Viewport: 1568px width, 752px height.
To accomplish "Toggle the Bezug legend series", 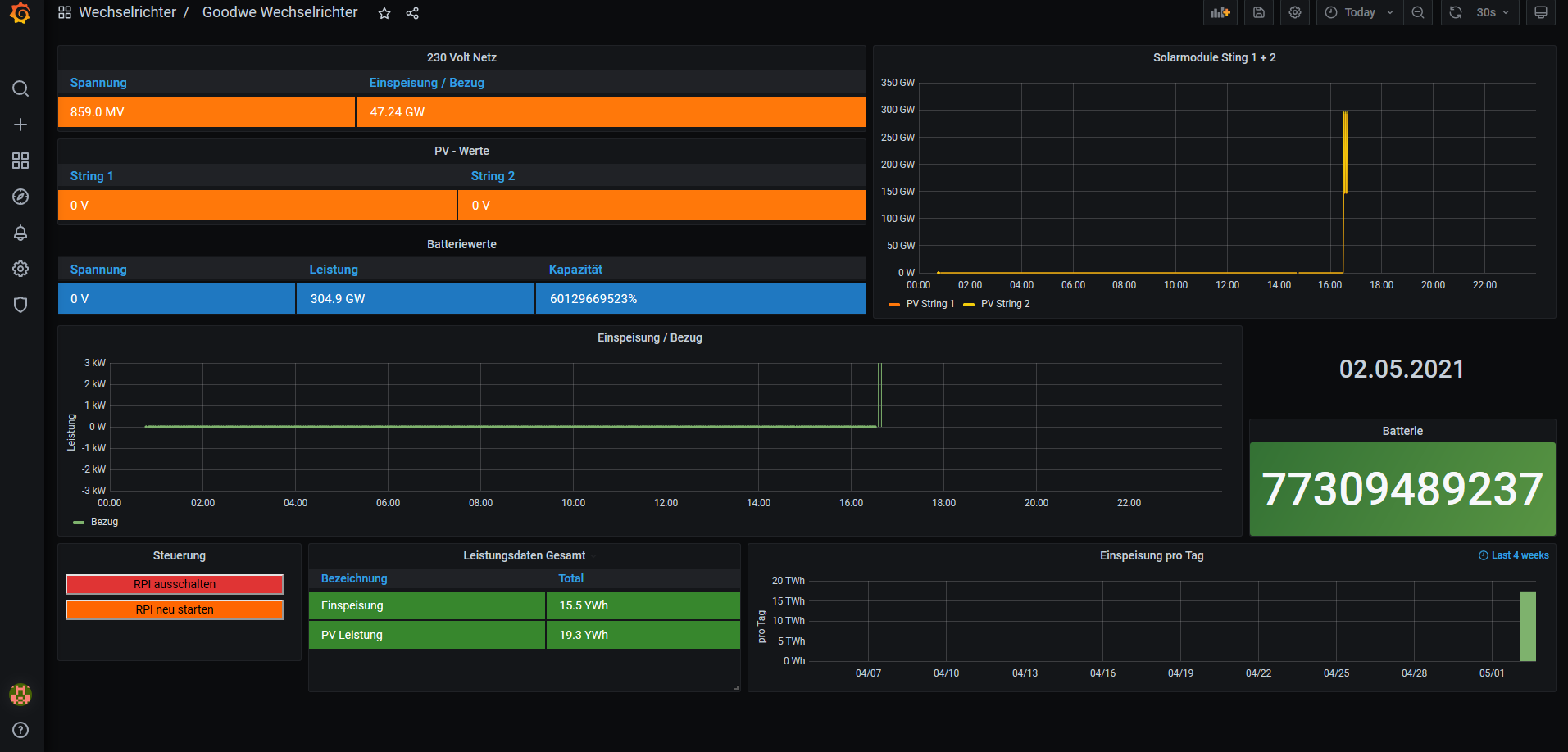I will (104, 522).
